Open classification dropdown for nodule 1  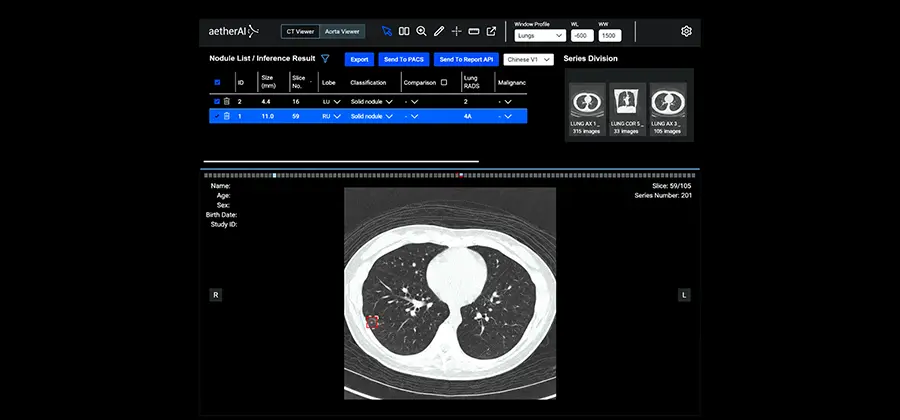[x=372, y=116]
